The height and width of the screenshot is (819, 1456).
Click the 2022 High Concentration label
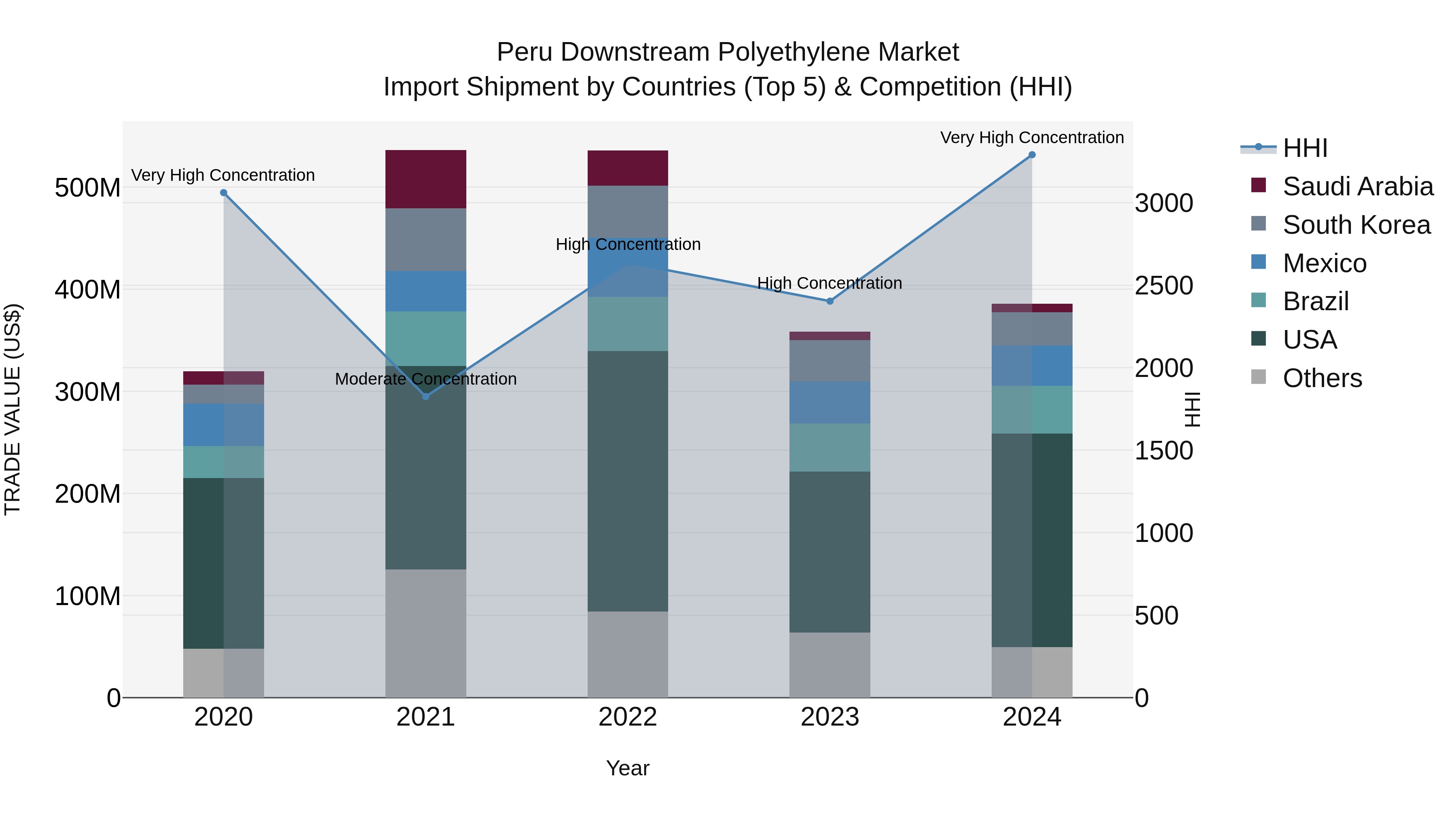(628, 244)
